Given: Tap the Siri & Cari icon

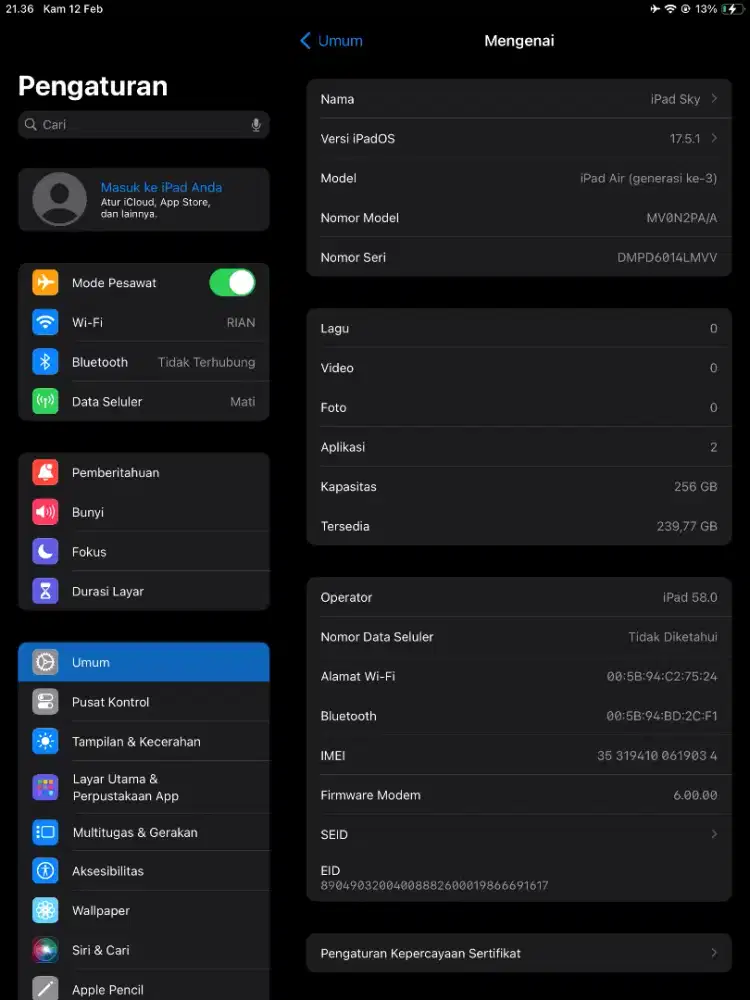Looking at the screenshot, I should point(45,950).
